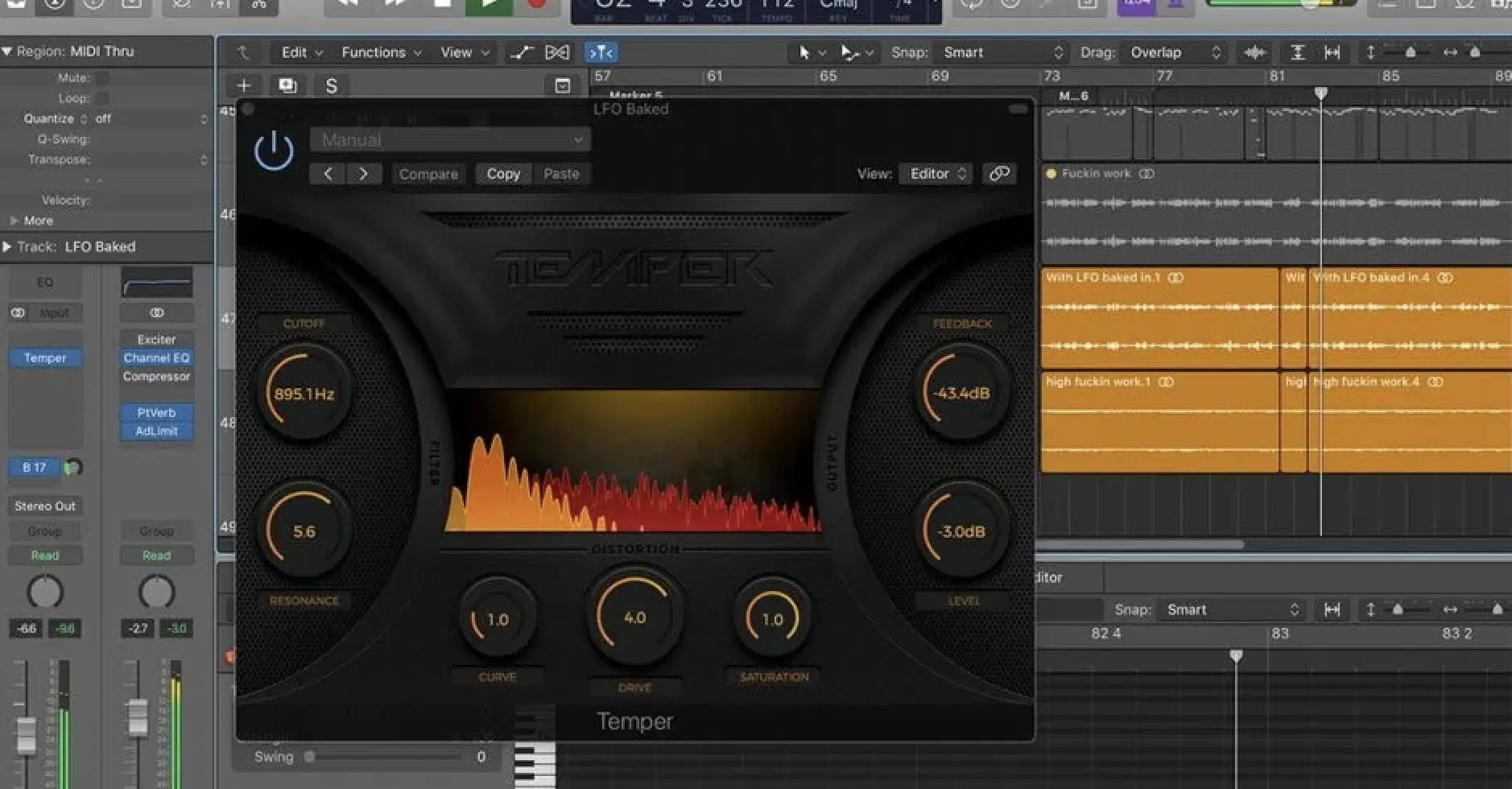Click the Input stereo format icon

click(18, 312)
